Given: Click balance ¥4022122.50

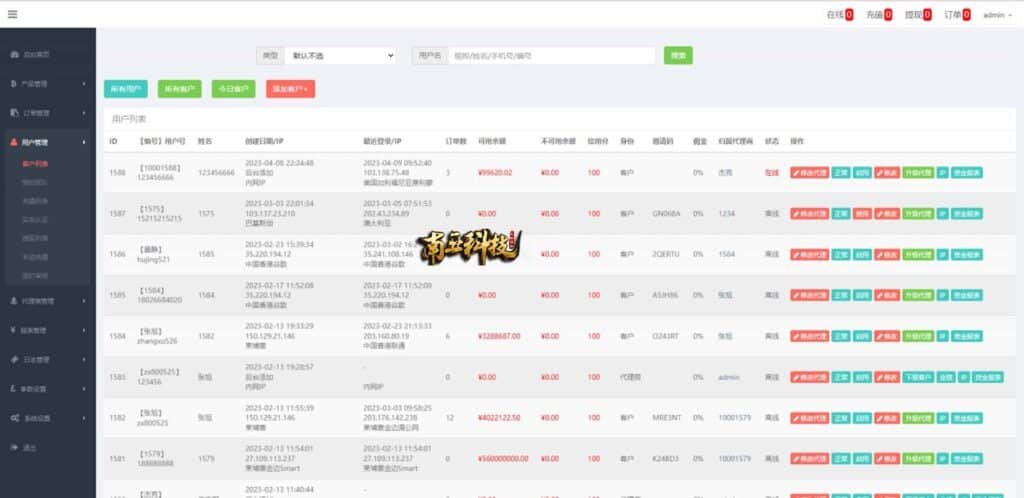Looking at the screenshot, I should [x=499, y=418].
